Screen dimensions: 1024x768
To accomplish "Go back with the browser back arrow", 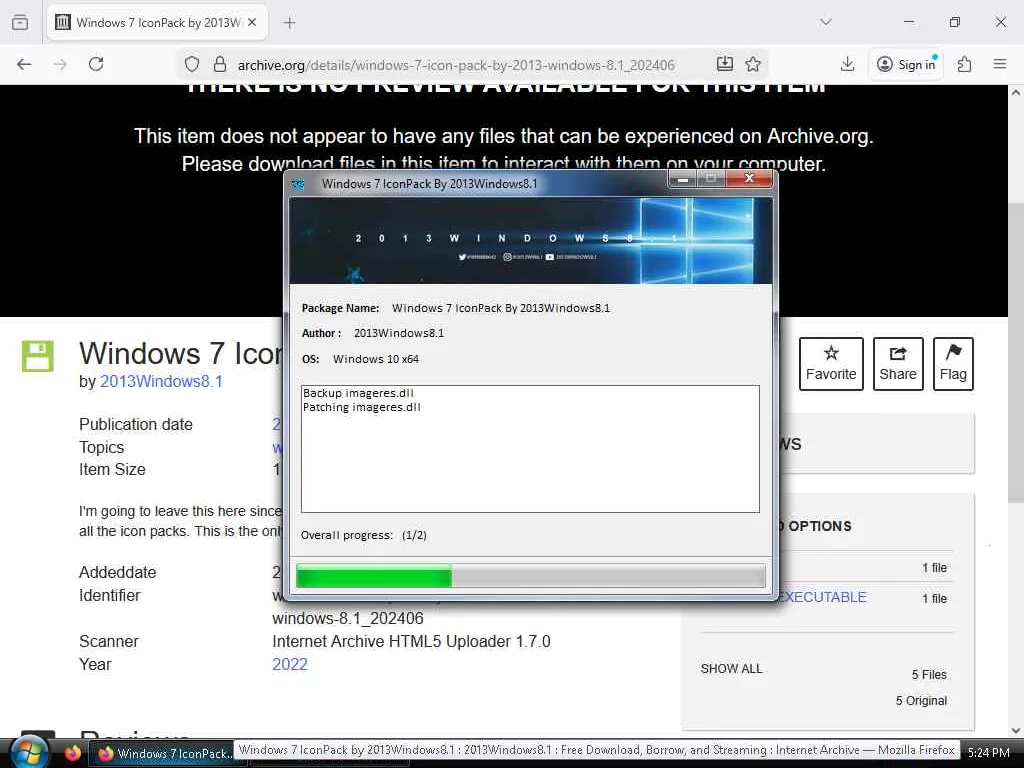I will pyautogui.click(x=24, y=64).
